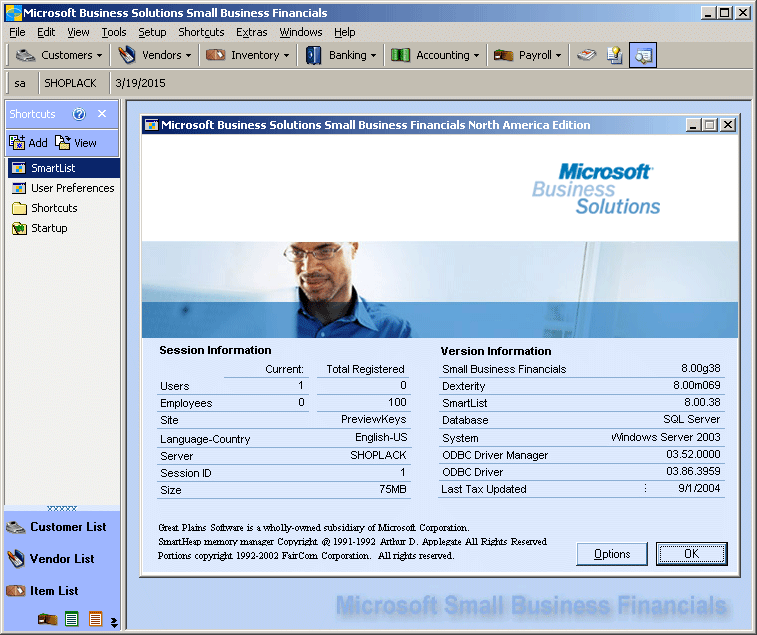Expand the Accounting dropdown arrow
Image resolution: width=757 pixels, height=635 pixels.
click(477, 56)
